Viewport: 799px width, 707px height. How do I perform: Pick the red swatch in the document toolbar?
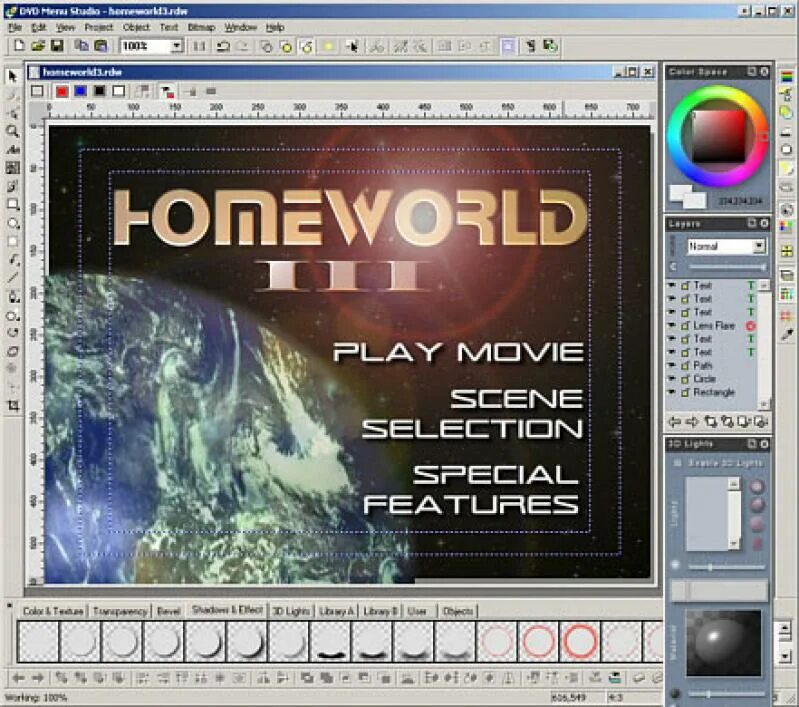[x=62, y=91]
